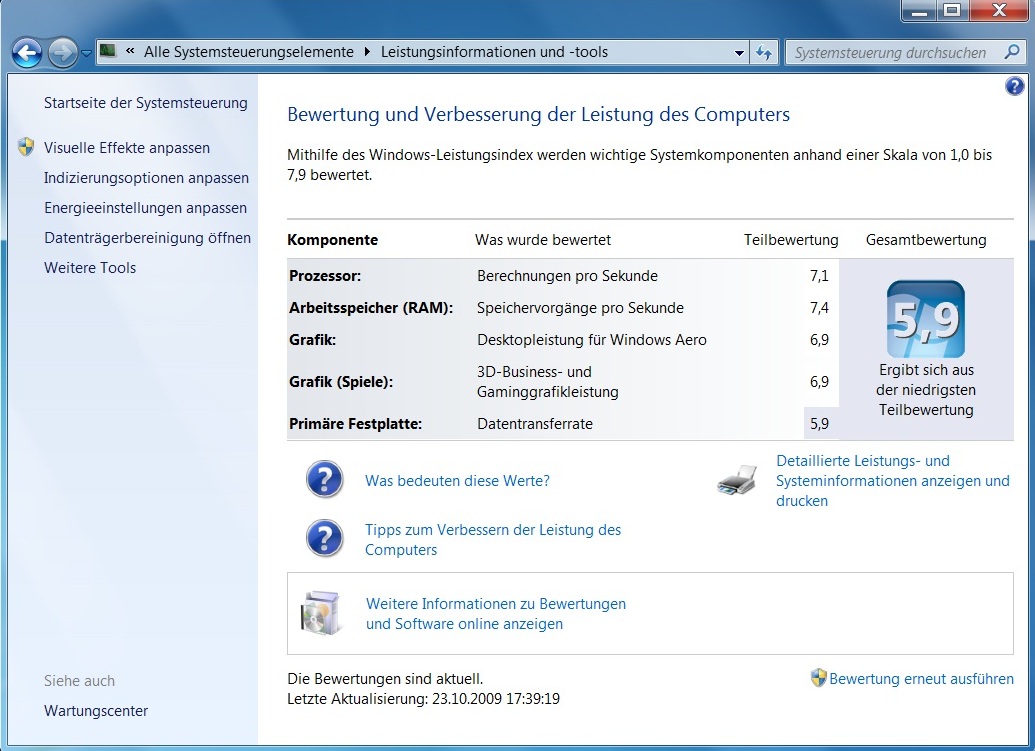
Task: Open the recent pages dropdown arrow
Action: [x=86, y=53]
